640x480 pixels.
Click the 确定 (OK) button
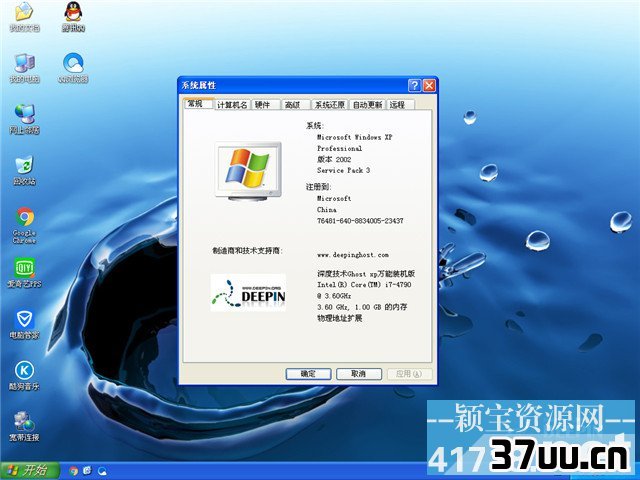308,374
